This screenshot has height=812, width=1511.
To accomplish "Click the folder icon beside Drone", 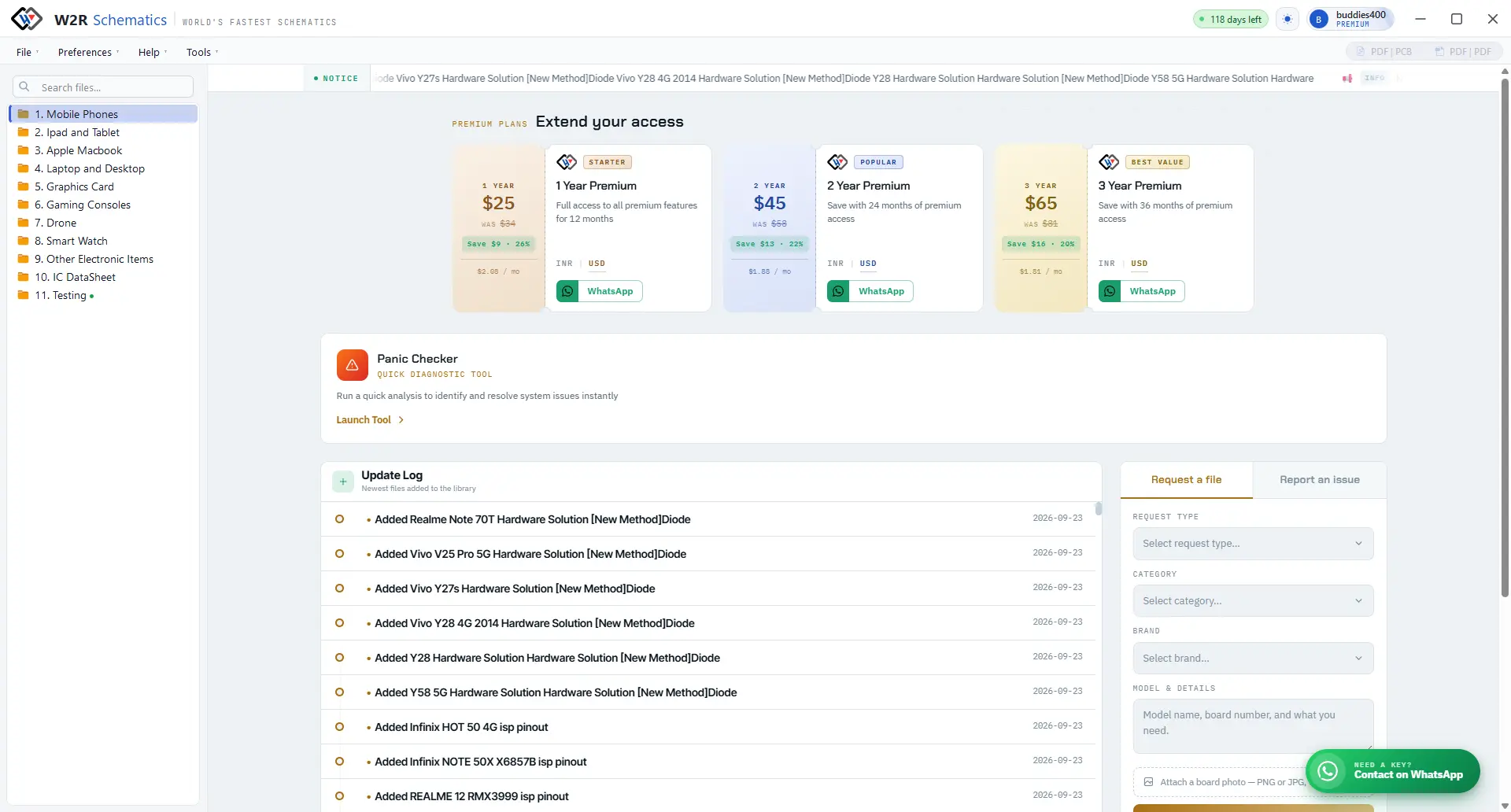I will pos(24,223).
